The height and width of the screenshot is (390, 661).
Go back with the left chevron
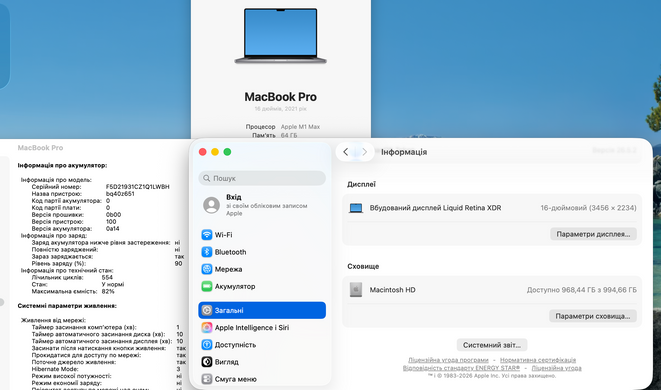tap(346, 152)
